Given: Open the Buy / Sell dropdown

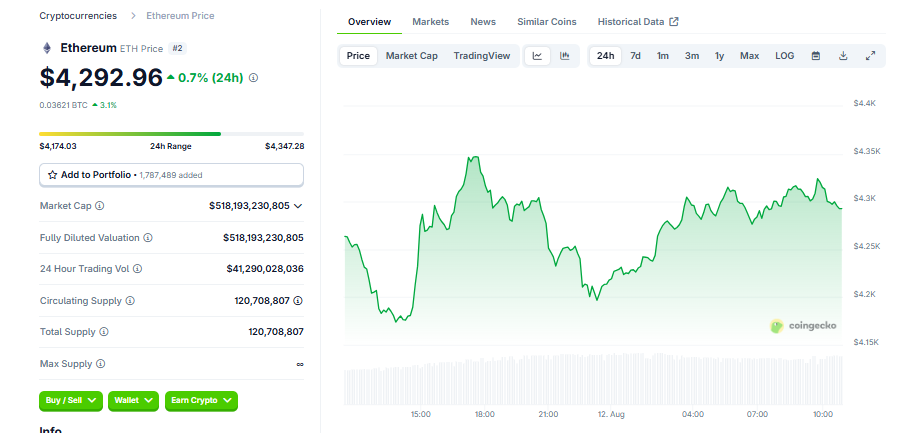Looking at the screenshot, I should point(71,400).
